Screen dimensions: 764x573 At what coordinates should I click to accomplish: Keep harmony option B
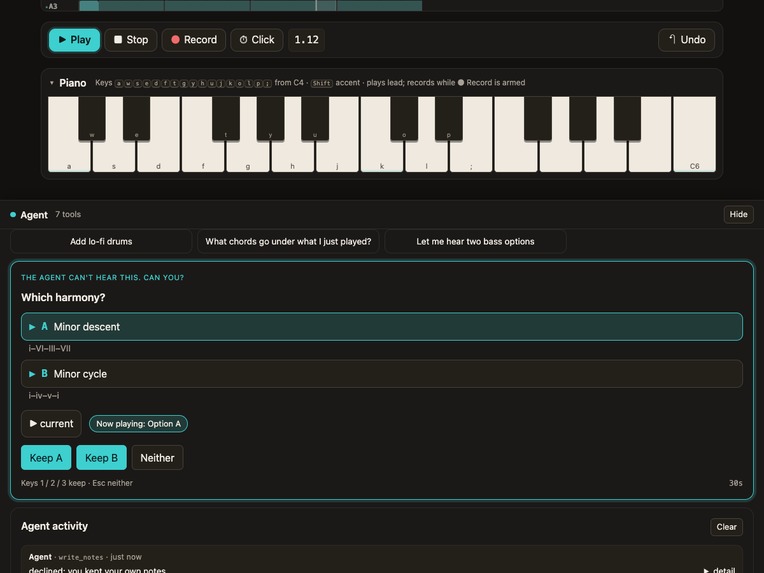pyautogui.click(x=101, y=458)
